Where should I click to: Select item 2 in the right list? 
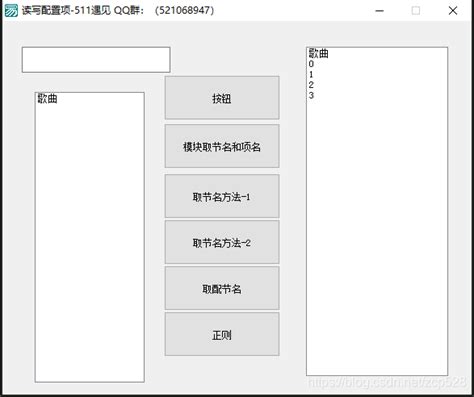(311, 85)
